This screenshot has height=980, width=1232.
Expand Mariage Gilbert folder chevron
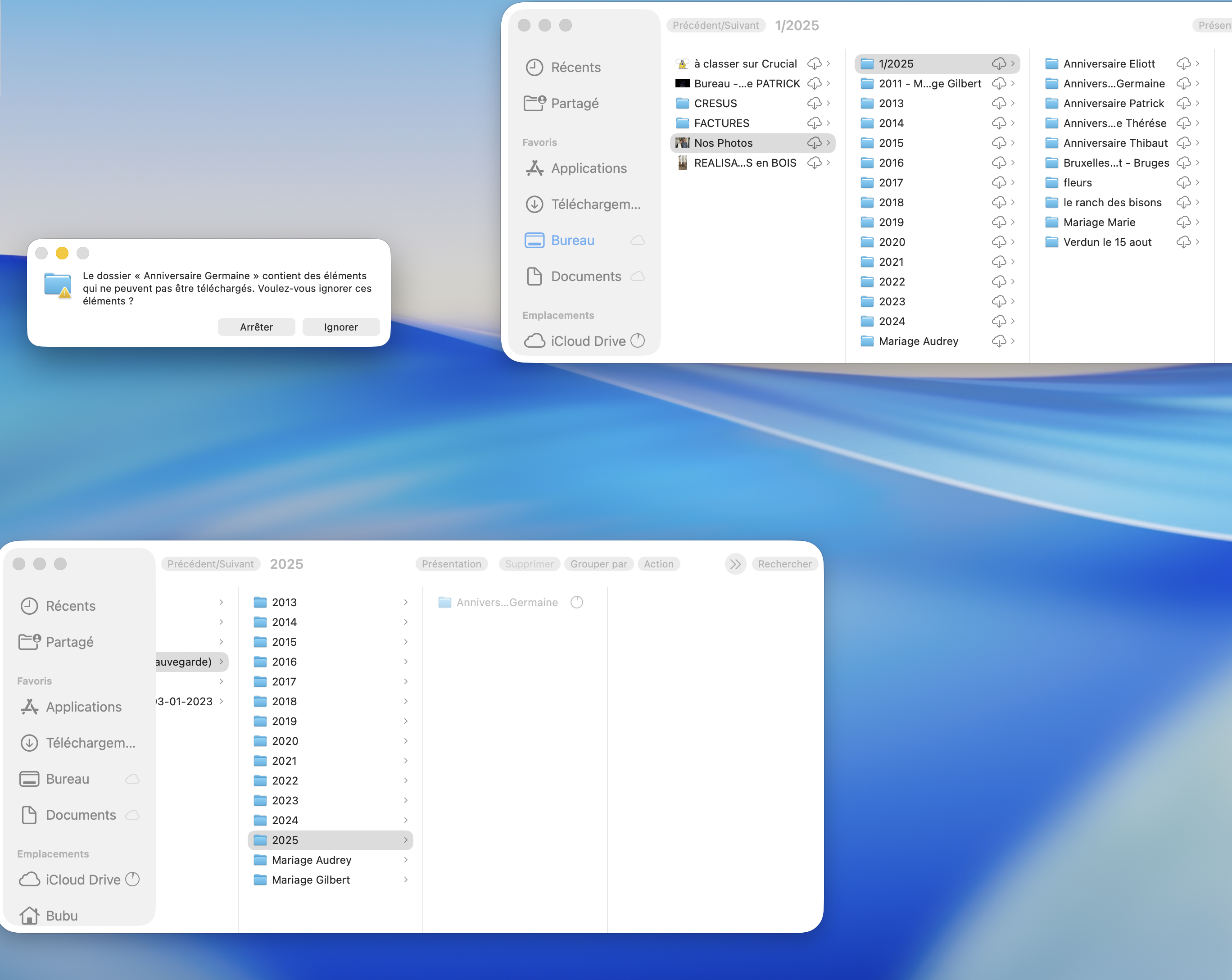(406, 880)
